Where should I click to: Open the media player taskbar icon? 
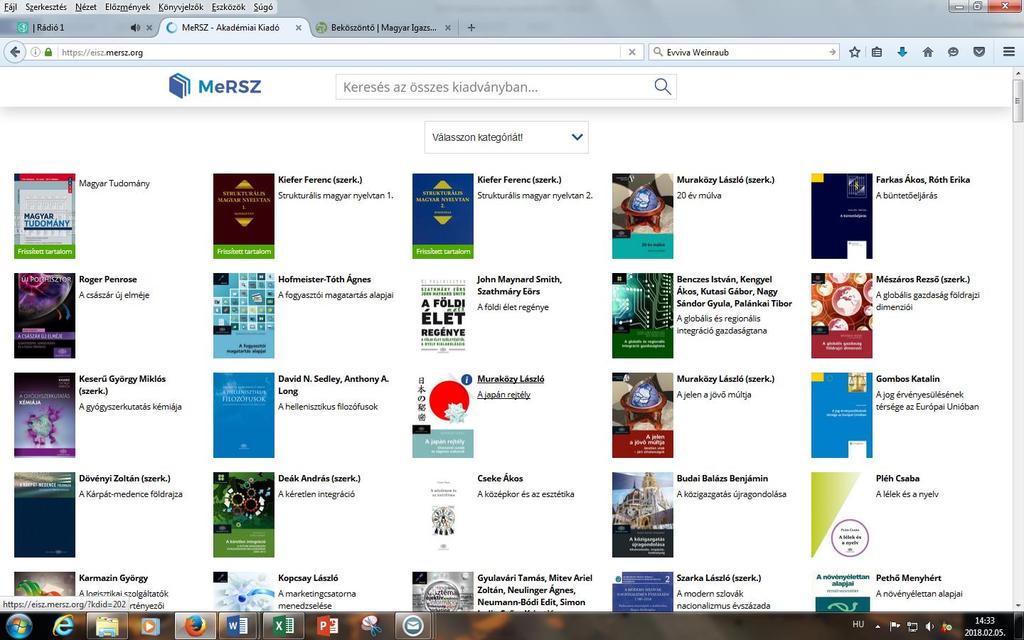click(150, 626)
